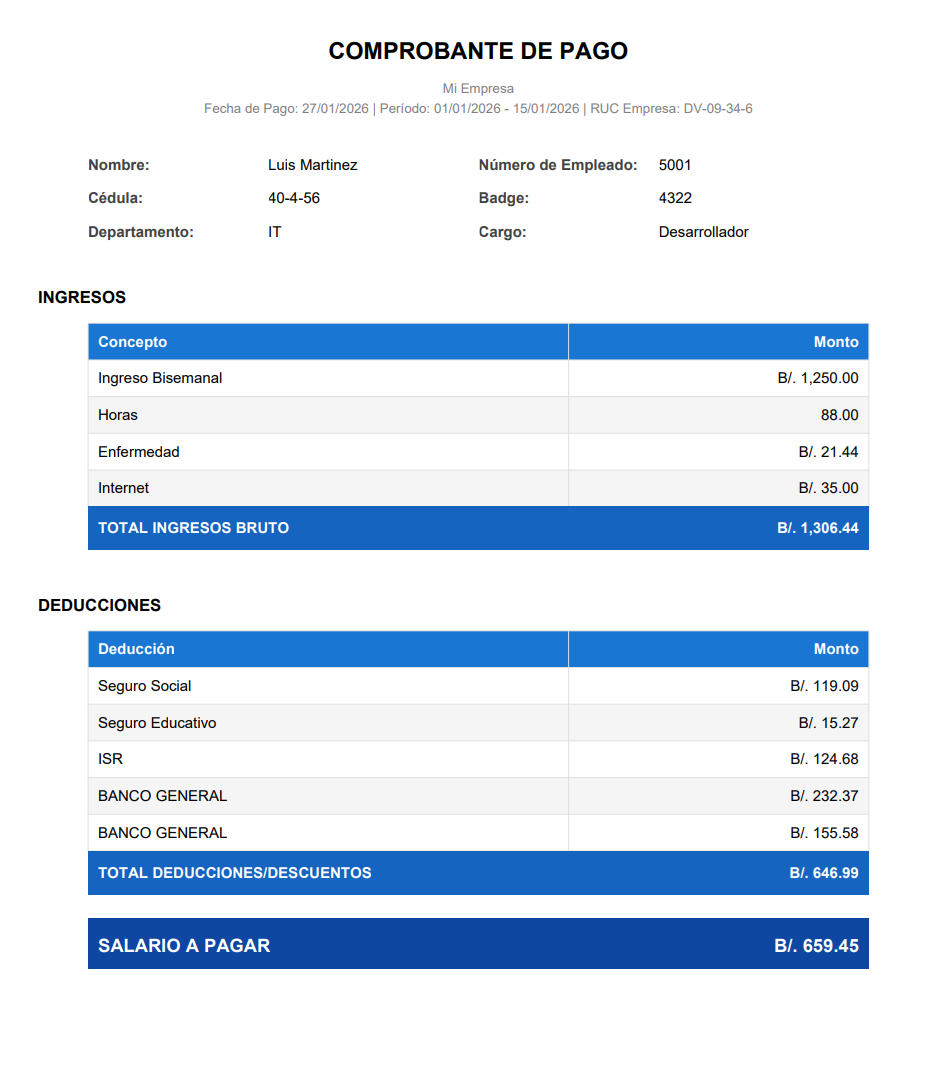Select employee name Luis Martinez

point(312,165)
